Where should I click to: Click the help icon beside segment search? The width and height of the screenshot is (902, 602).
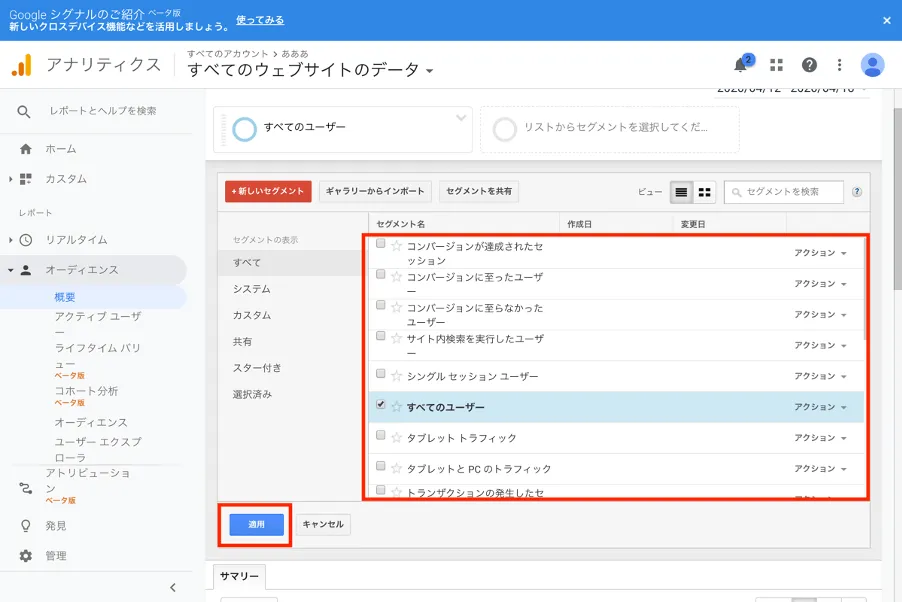857,192
